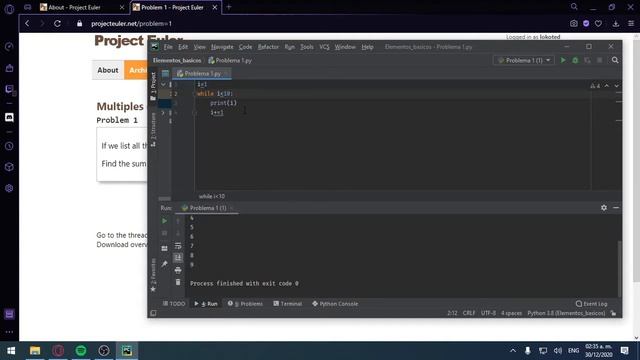Click the lock icon in PyCharm status bar
Image resolution: width=640 pixels, height=360 pixels.
tap(613, 313)
